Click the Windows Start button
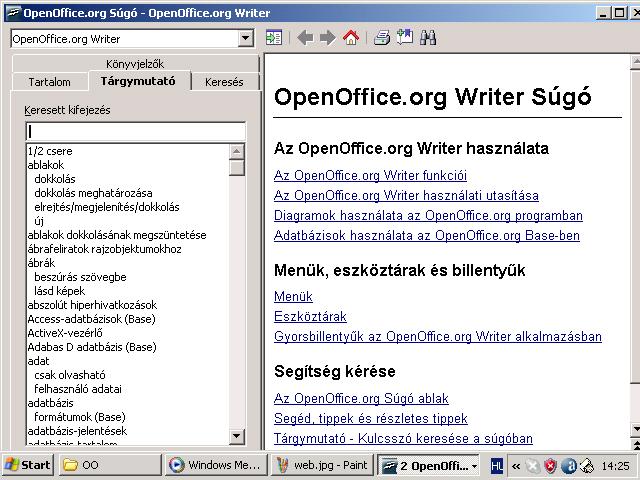Screen dimensions: 640x480 click(x=28, y=465)
